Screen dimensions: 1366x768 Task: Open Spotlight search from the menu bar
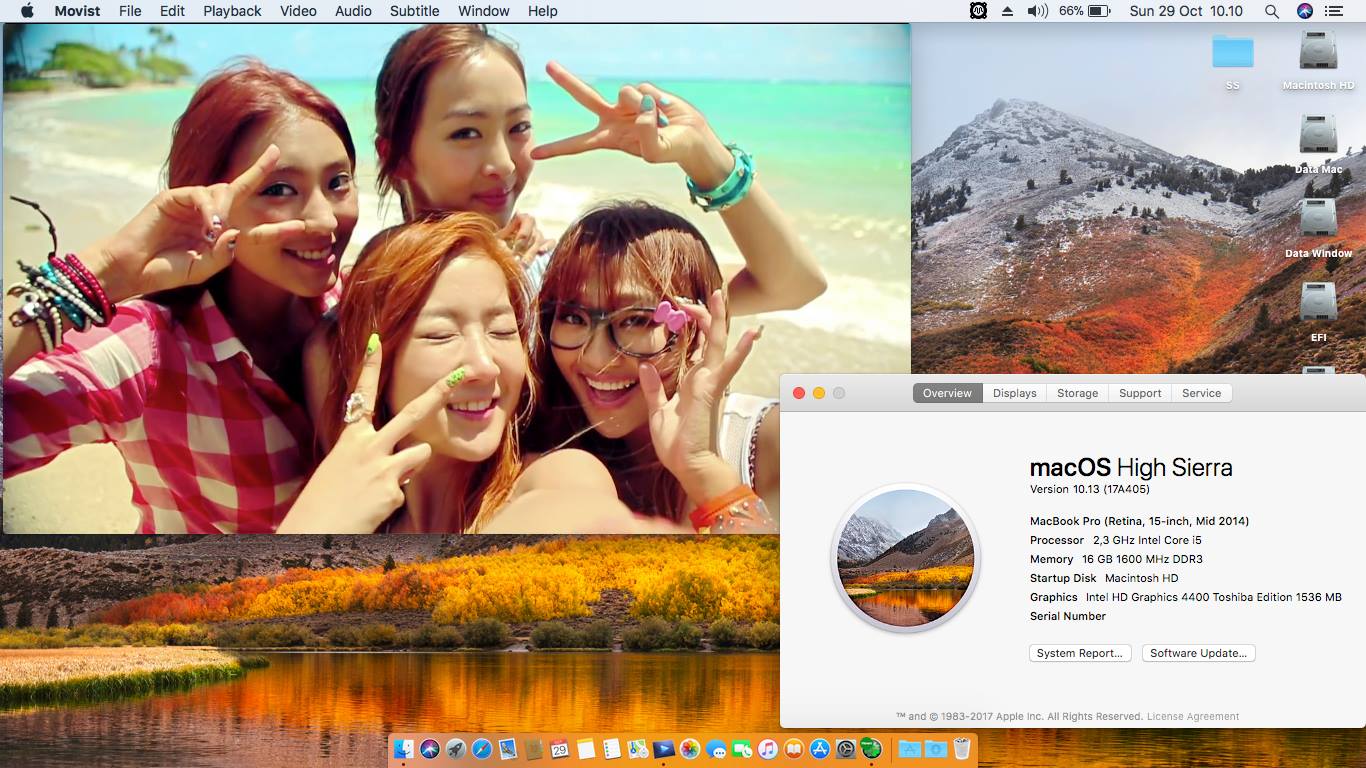1271,11
